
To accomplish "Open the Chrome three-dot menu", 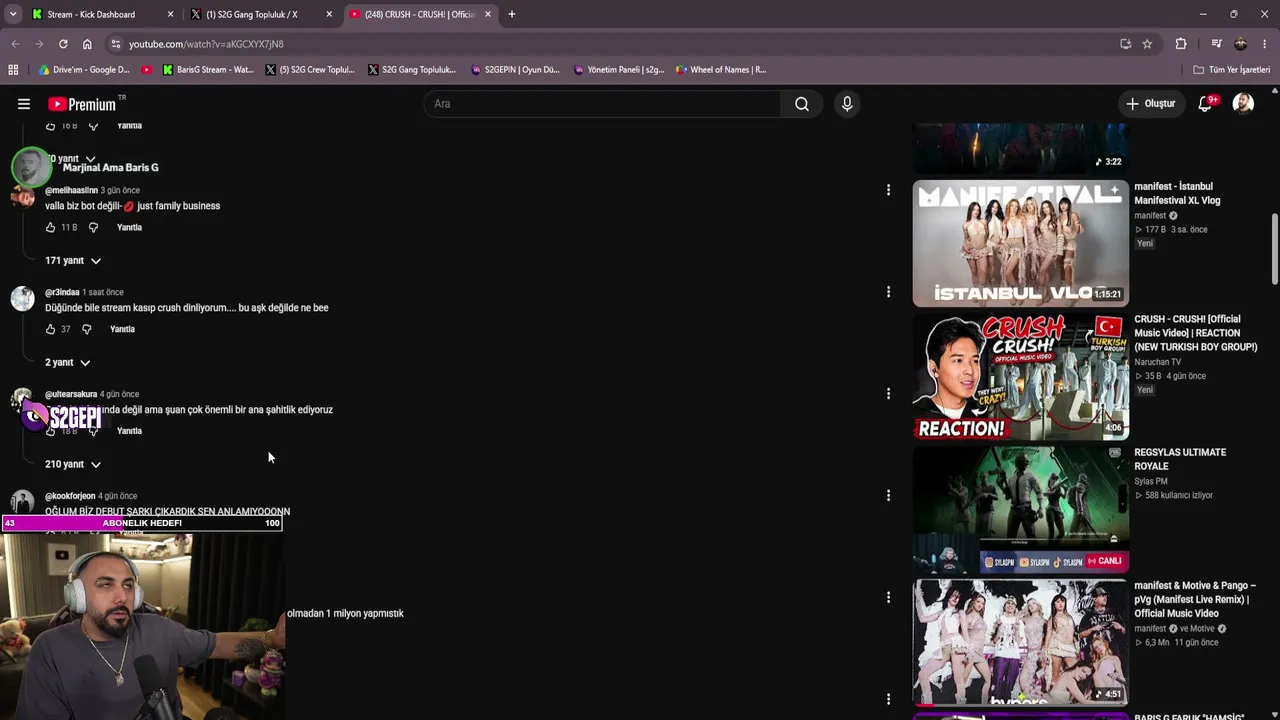I will [1265, 44].
